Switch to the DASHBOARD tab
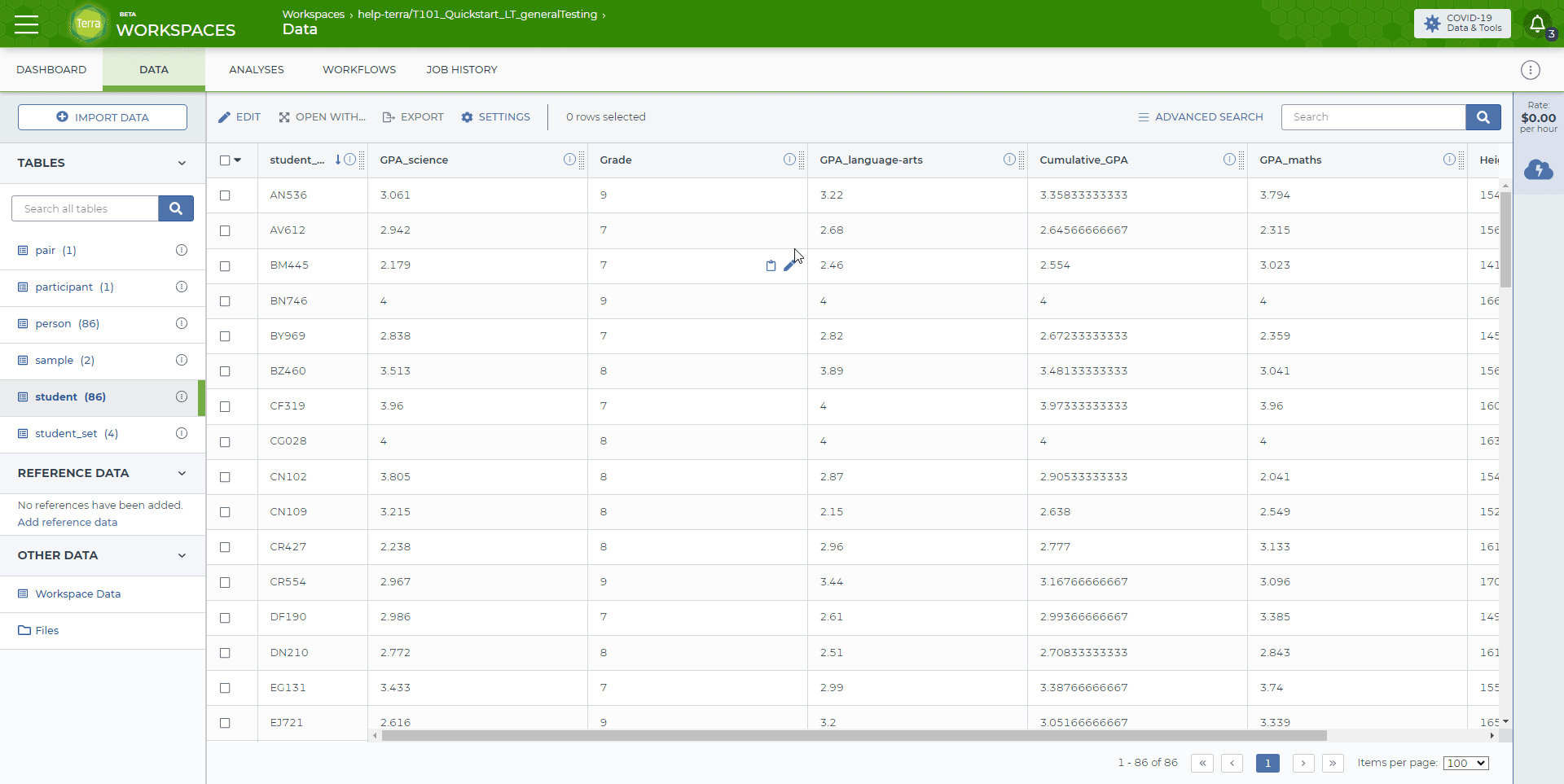Screen dimensions: 1564x784 coord(51,70)
